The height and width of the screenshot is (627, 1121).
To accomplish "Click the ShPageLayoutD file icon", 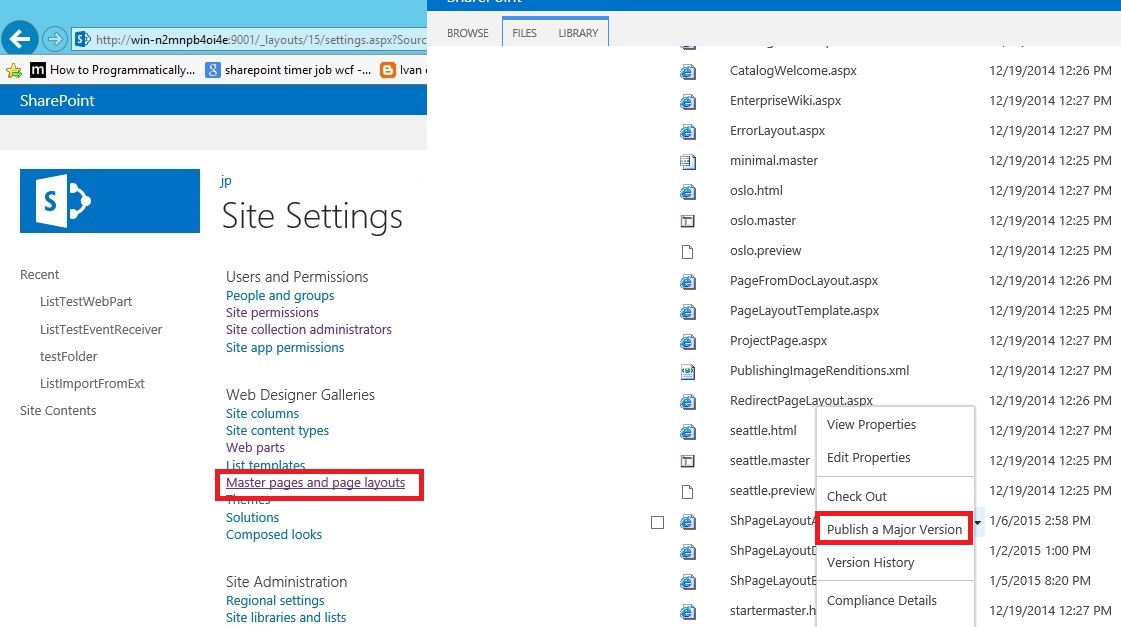I will coord(688,552).
